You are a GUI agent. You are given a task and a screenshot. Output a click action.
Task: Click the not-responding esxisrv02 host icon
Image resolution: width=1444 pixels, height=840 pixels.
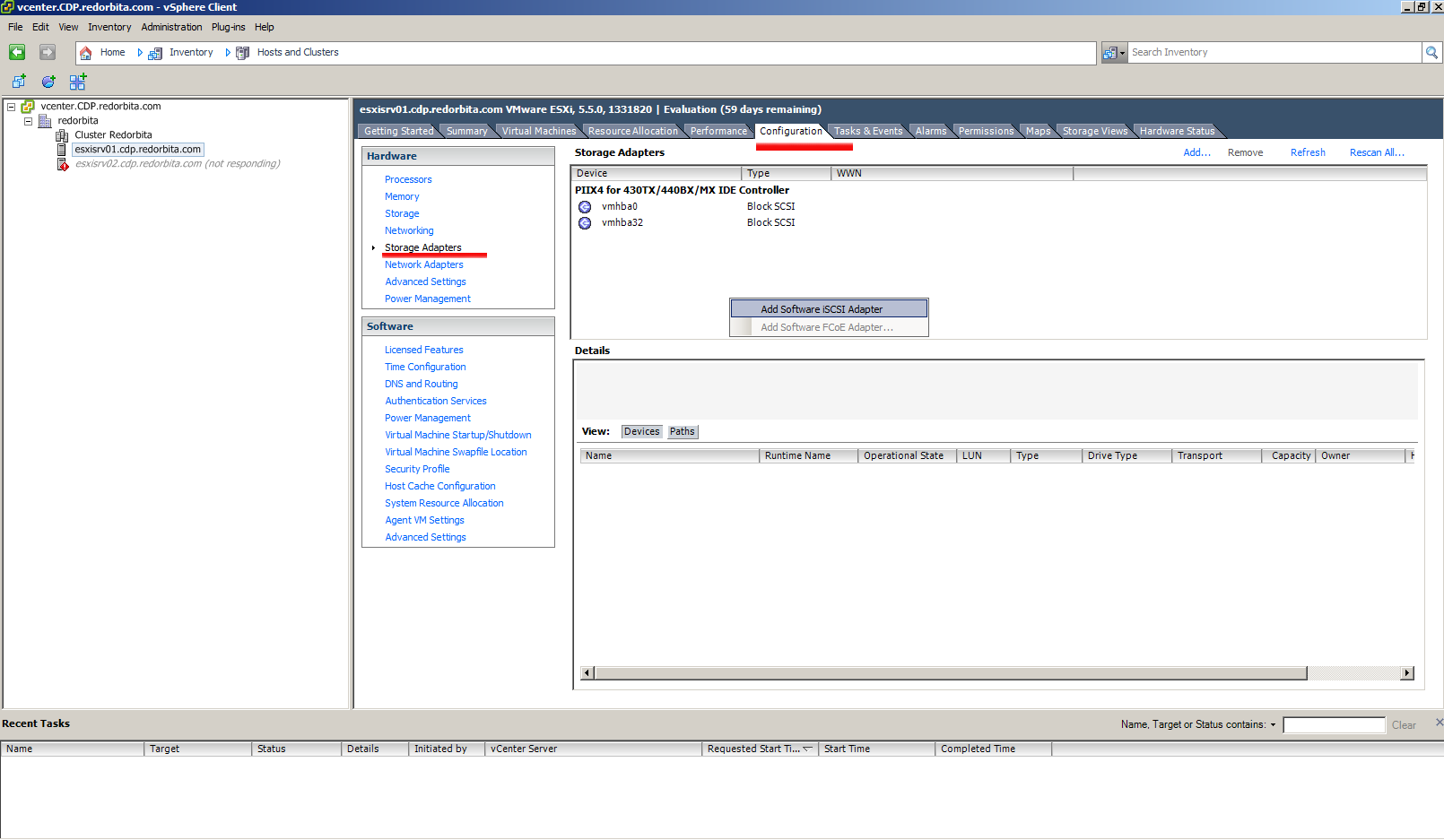click(62, 164)
